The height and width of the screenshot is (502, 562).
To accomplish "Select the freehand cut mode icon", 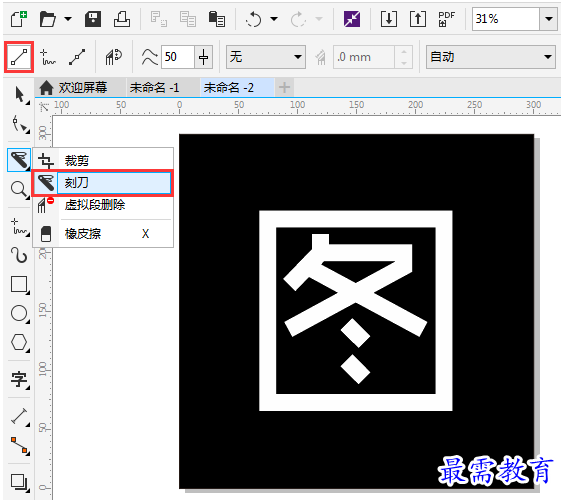I will click(48, 57).
